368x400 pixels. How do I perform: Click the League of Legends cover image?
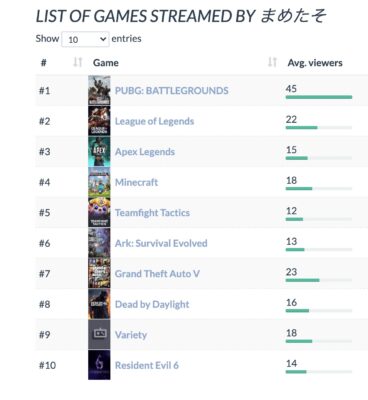(99, 121)
